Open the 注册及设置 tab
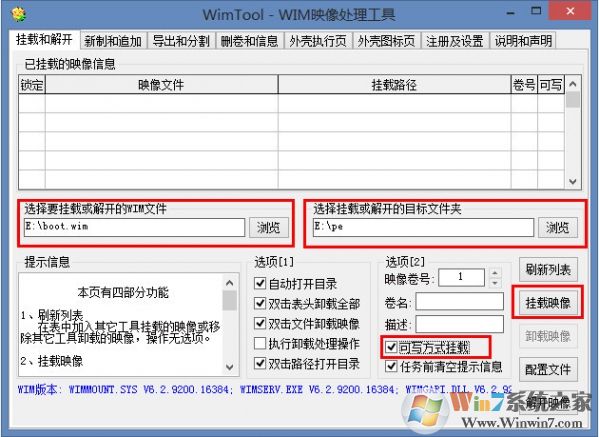 click(x=455, y=41)
